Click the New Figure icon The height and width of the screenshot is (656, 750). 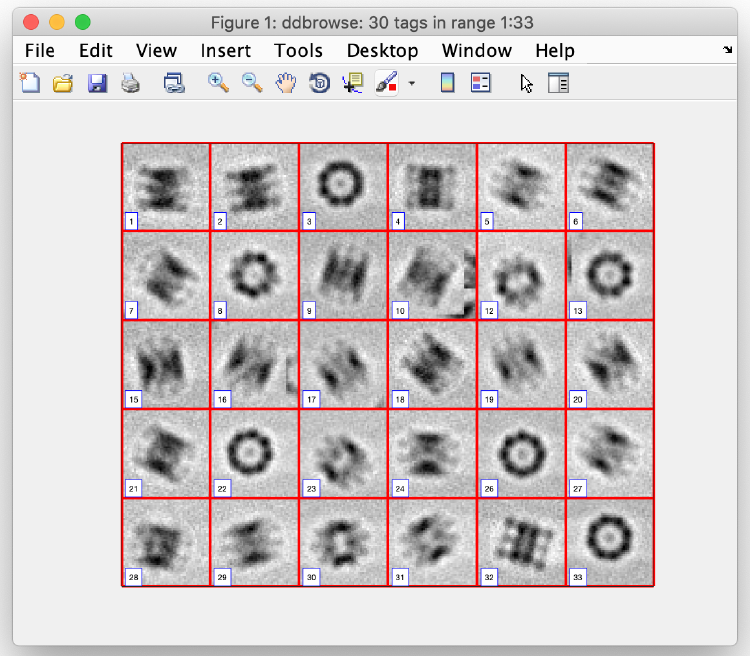[x=30, y=83]
